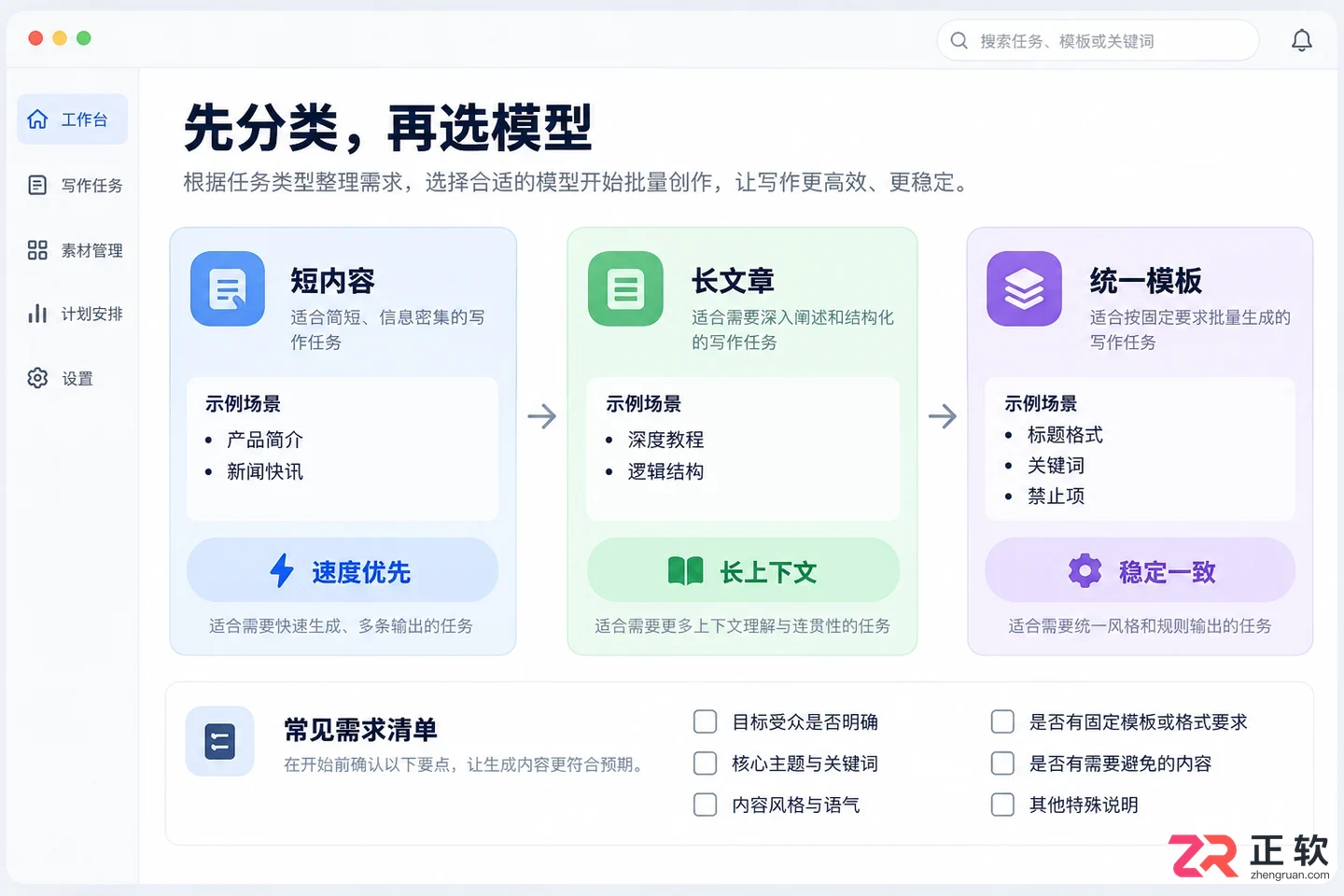Enable the 内容风格与语气 checkbox

point(706,805)
